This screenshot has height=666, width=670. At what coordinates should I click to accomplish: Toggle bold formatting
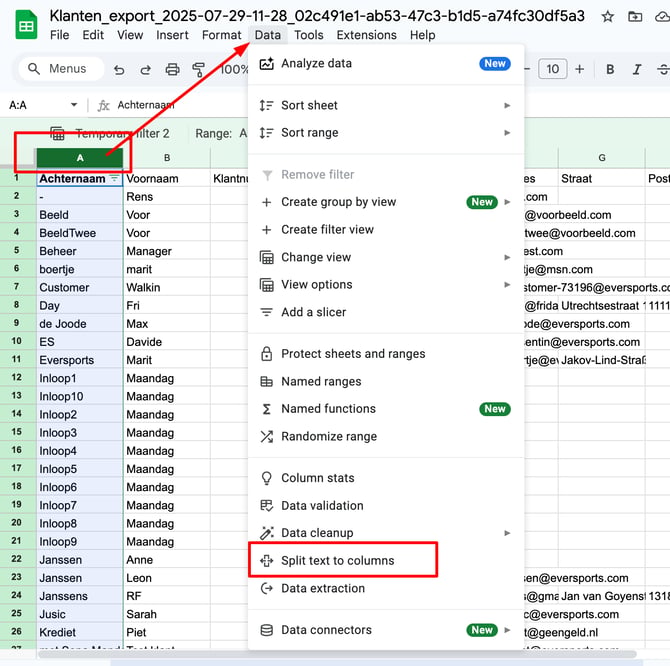click(610, 69)
